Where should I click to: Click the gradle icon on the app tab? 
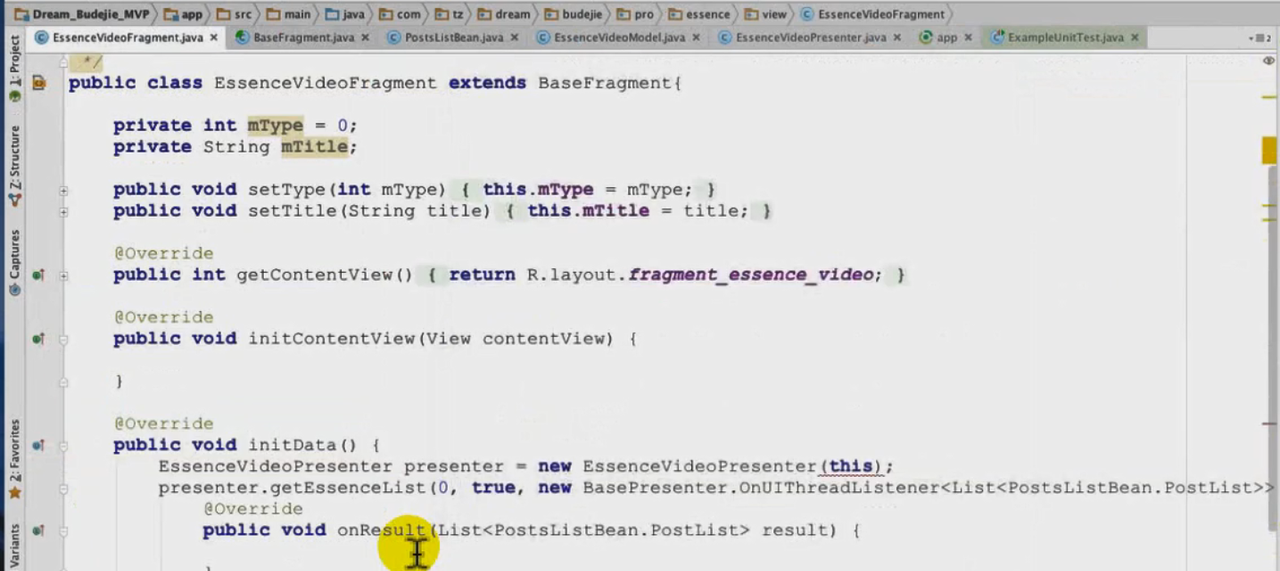click(x=925, y=38)
